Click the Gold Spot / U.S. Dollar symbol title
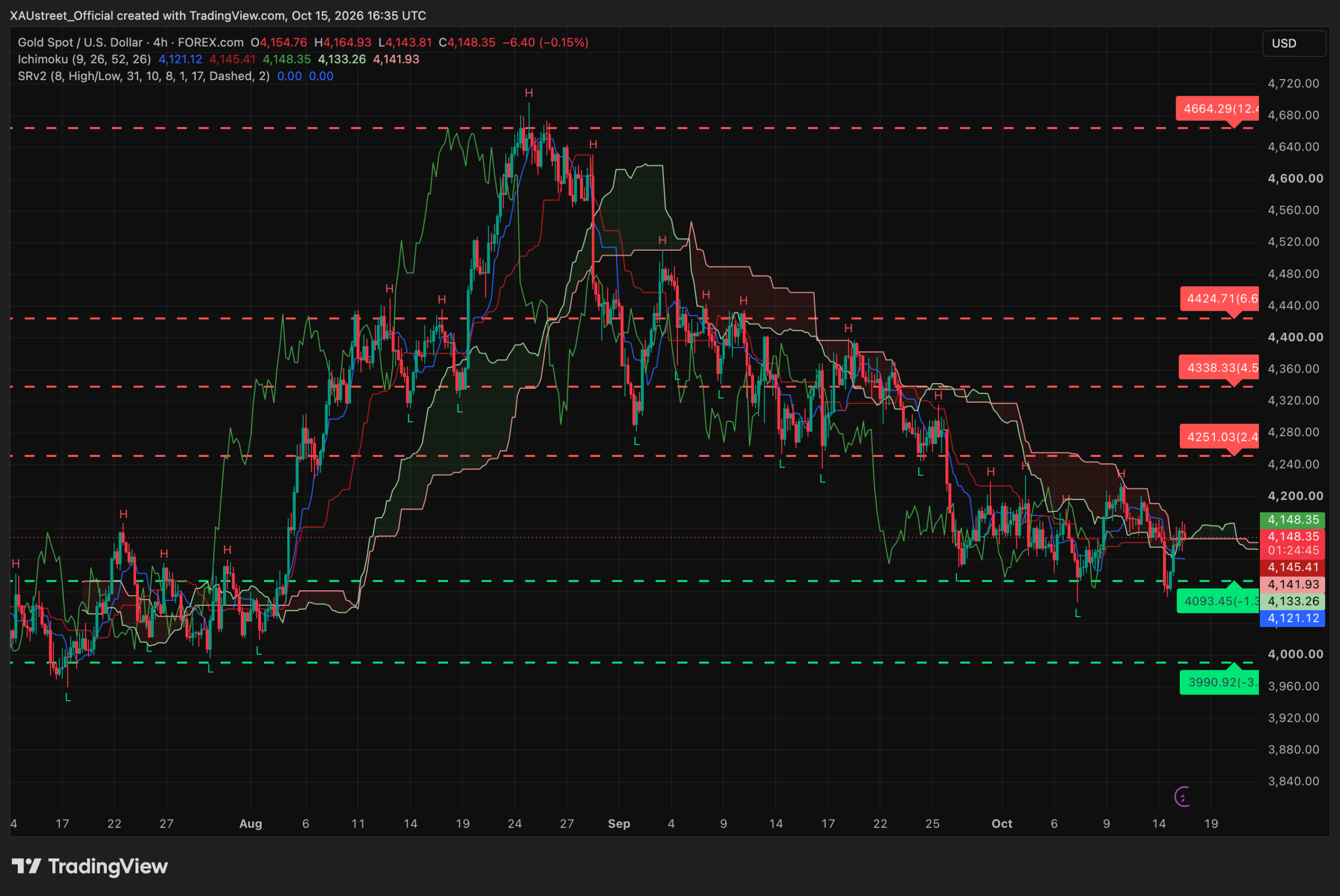Image resolution: width=1340 pixels, height=896 pixels. (80, 42)
